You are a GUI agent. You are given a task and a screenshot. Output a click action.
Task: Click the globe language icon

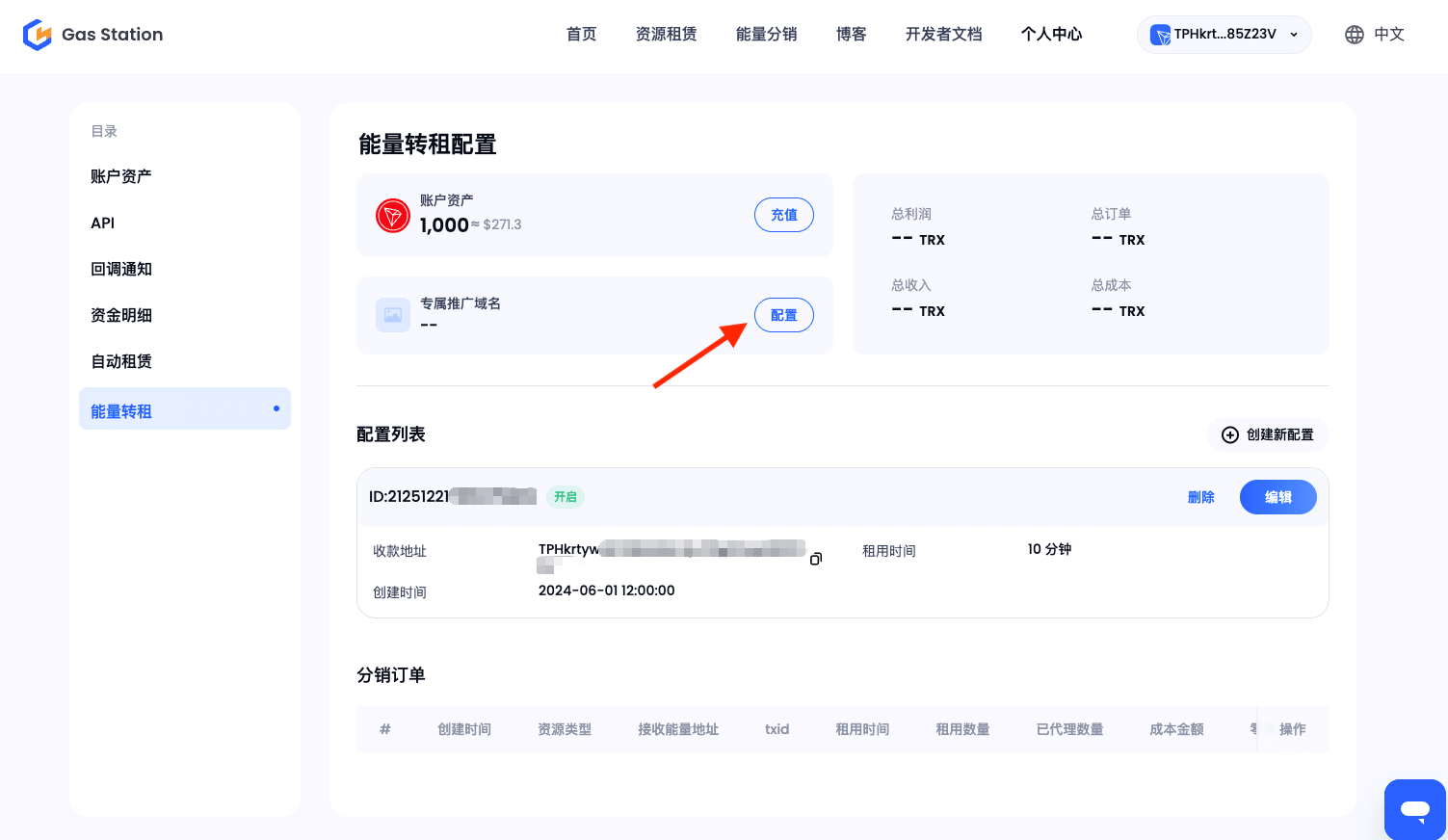[x=1354, y=35]
